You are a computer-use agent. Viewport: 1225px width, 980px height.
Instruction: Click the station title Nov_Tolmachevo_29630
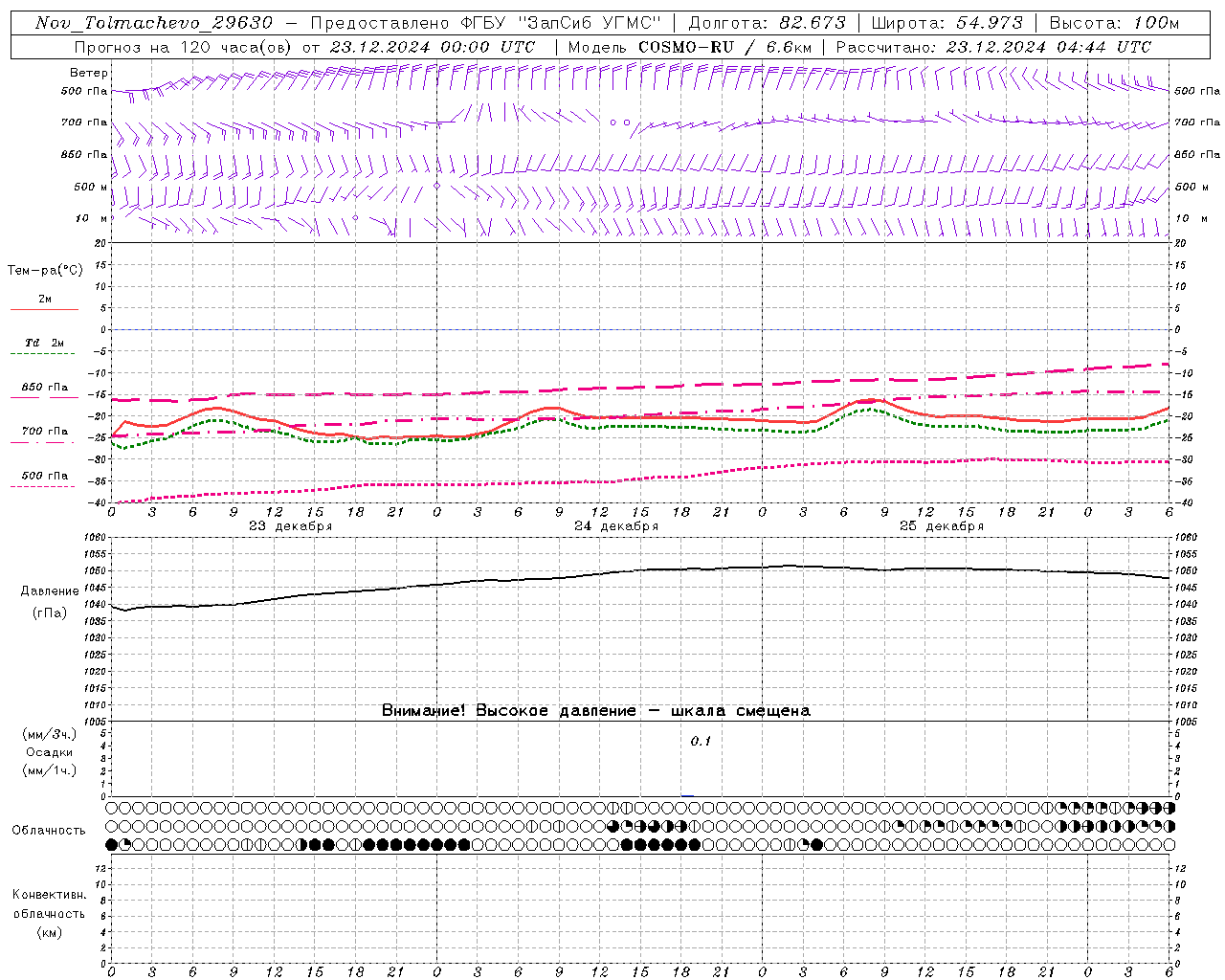tap(154, 23)
